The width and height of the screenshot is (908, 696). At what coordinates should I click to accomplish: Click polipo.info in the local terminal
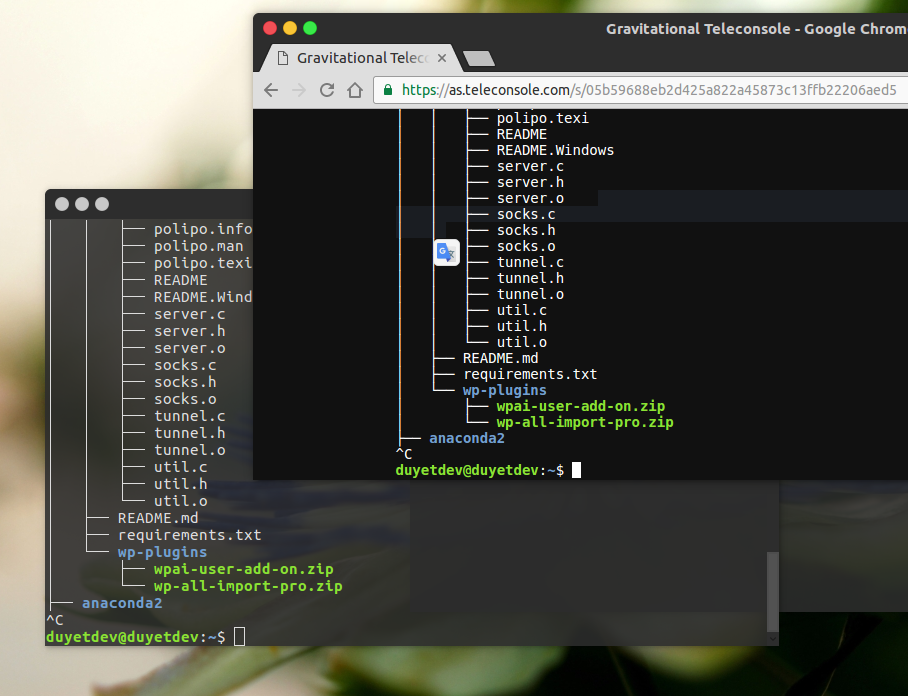point(203,229)
